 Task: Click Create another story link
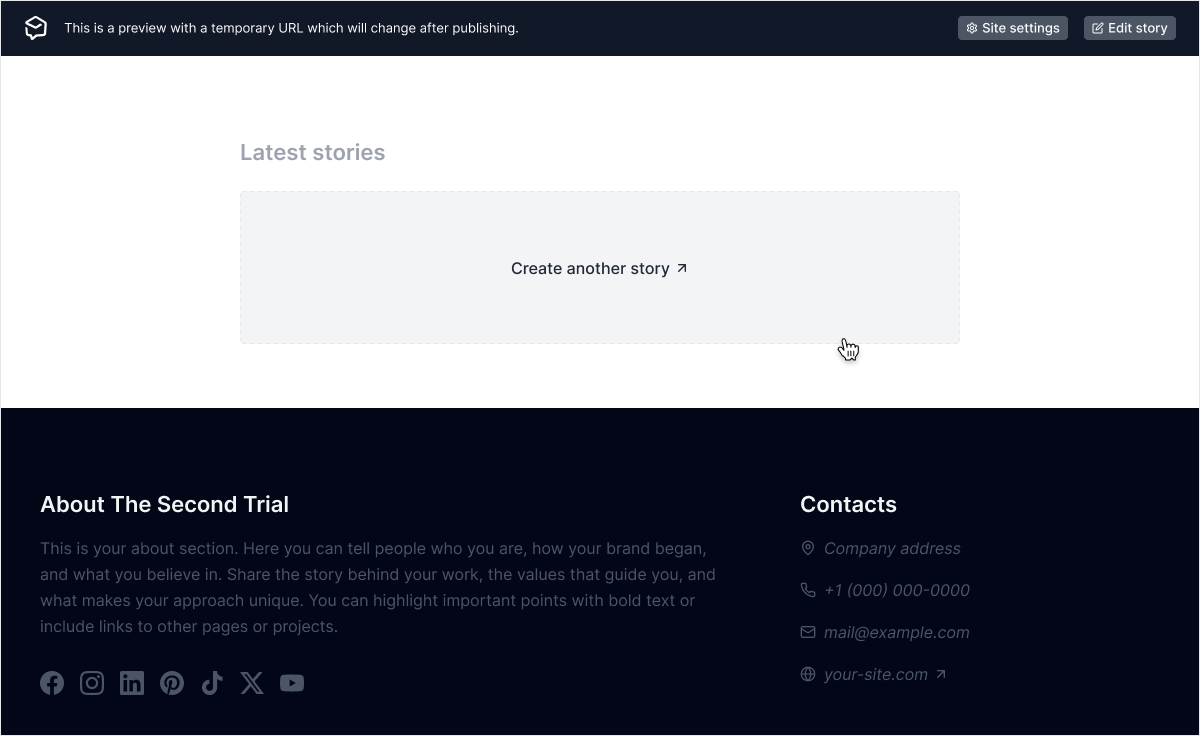pos(599,268)
